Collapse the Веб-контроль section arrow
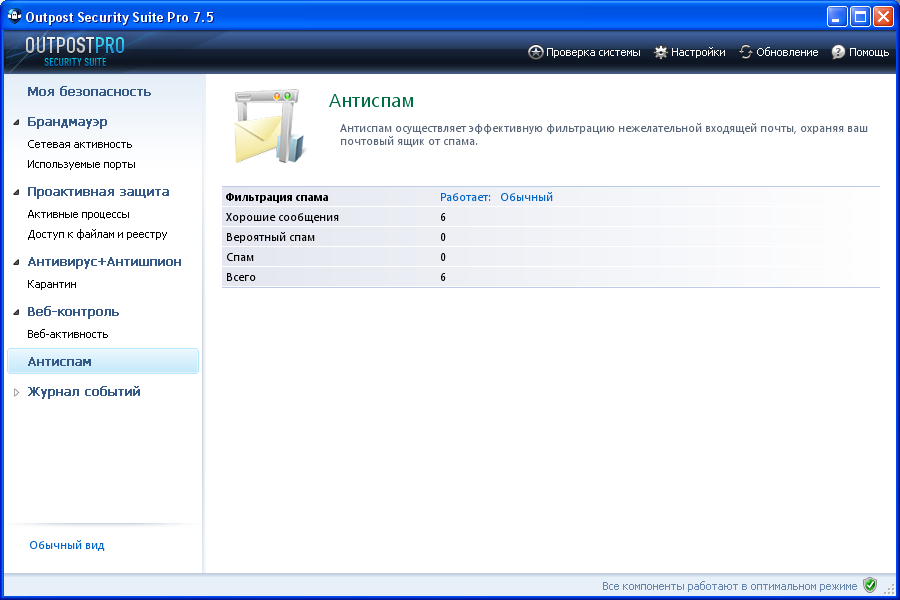Image resolution: width=900 pixels, height=600 pixels. 16,312
